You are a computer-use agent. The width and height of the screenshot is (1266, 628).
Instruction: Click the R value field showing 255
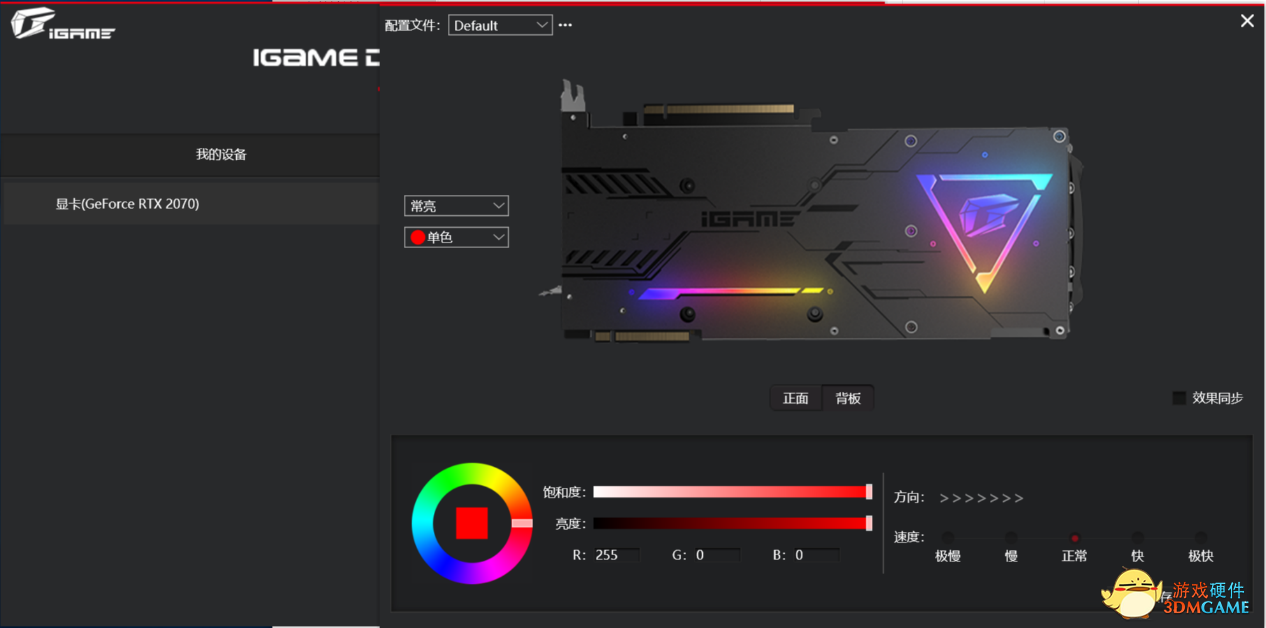[x=617, y=555]
